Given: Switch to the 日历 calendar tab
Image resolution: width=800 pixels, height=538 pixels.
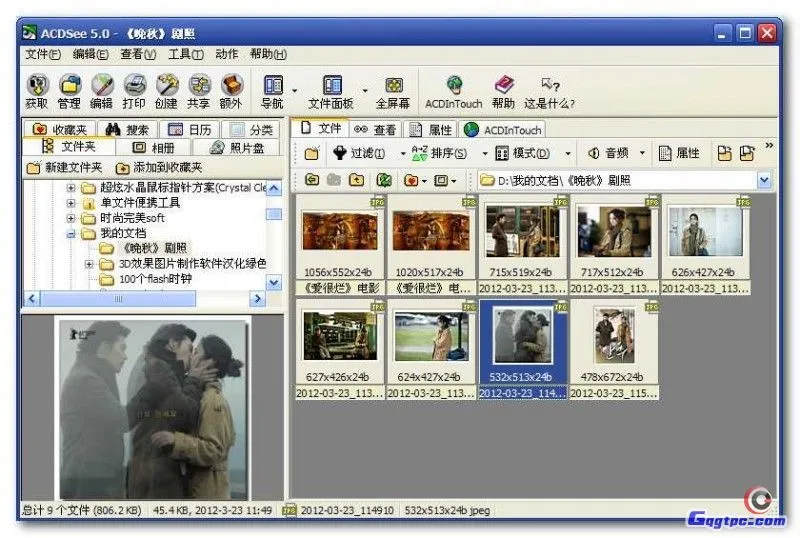Looking at the screenshot, I should tap(189, 130).
